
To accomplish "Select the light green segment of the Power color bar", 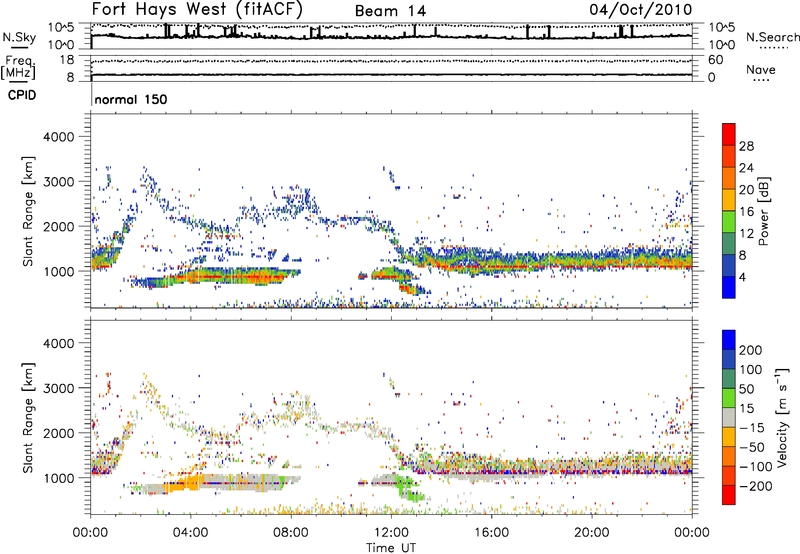I will click(x=729, y=222).
